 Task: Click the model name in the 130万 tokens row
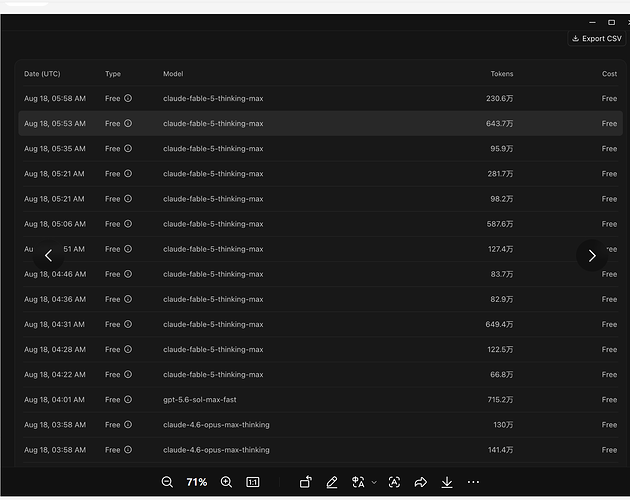(x=216, y=425)
